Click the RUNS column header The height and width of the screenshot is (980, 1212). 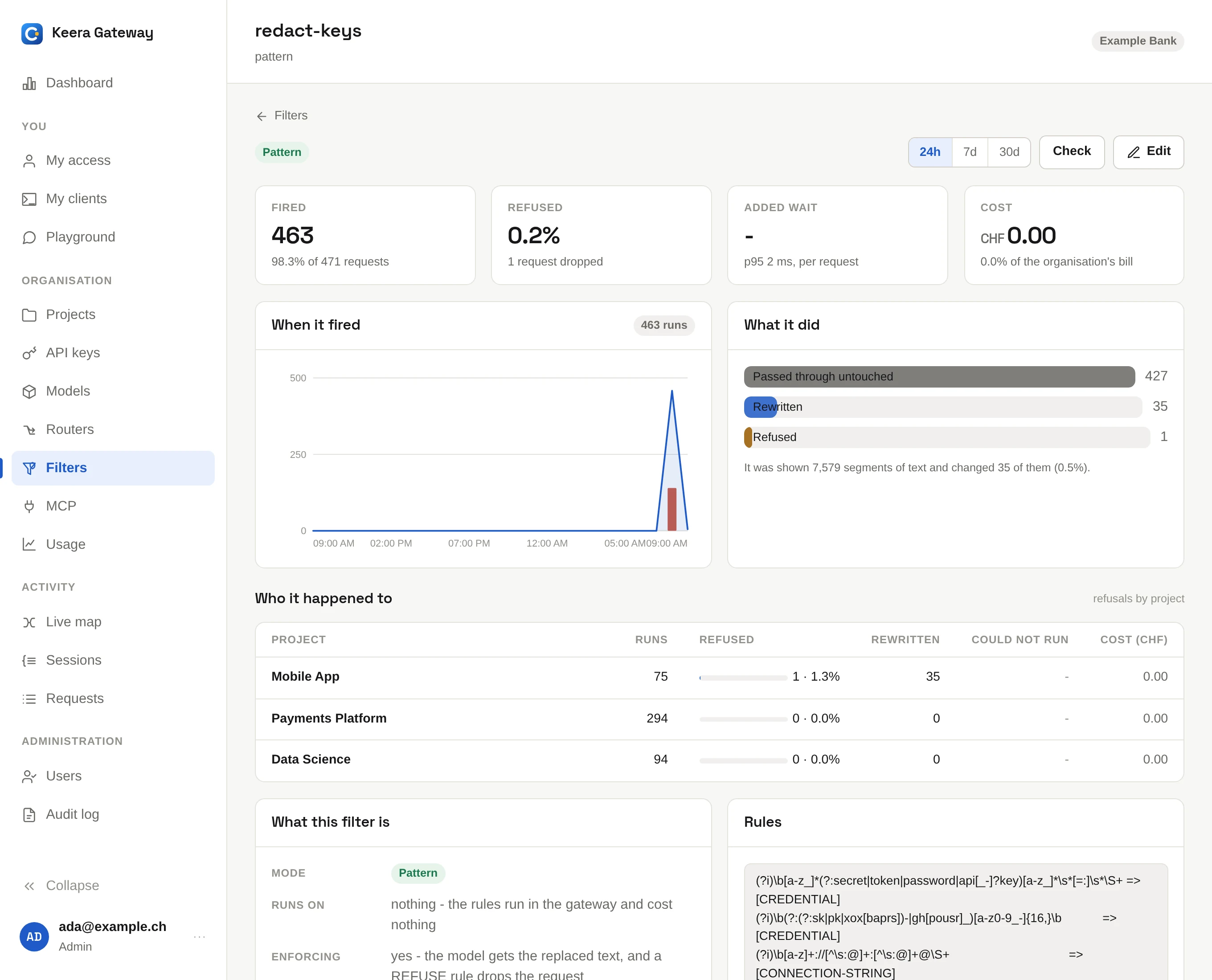tap(651, 640)
